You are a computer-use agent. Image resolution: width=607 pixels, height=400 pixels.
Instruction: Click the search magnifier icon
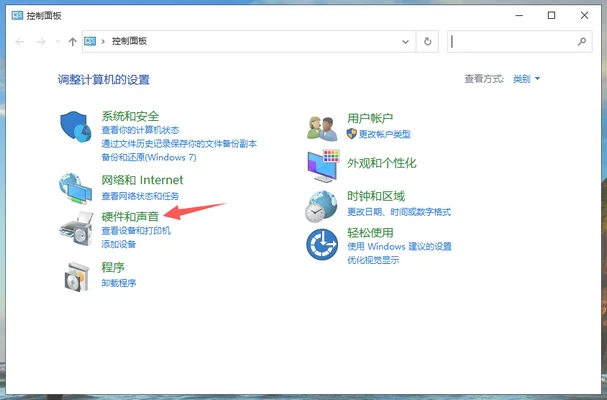click(x=581, y=41)
